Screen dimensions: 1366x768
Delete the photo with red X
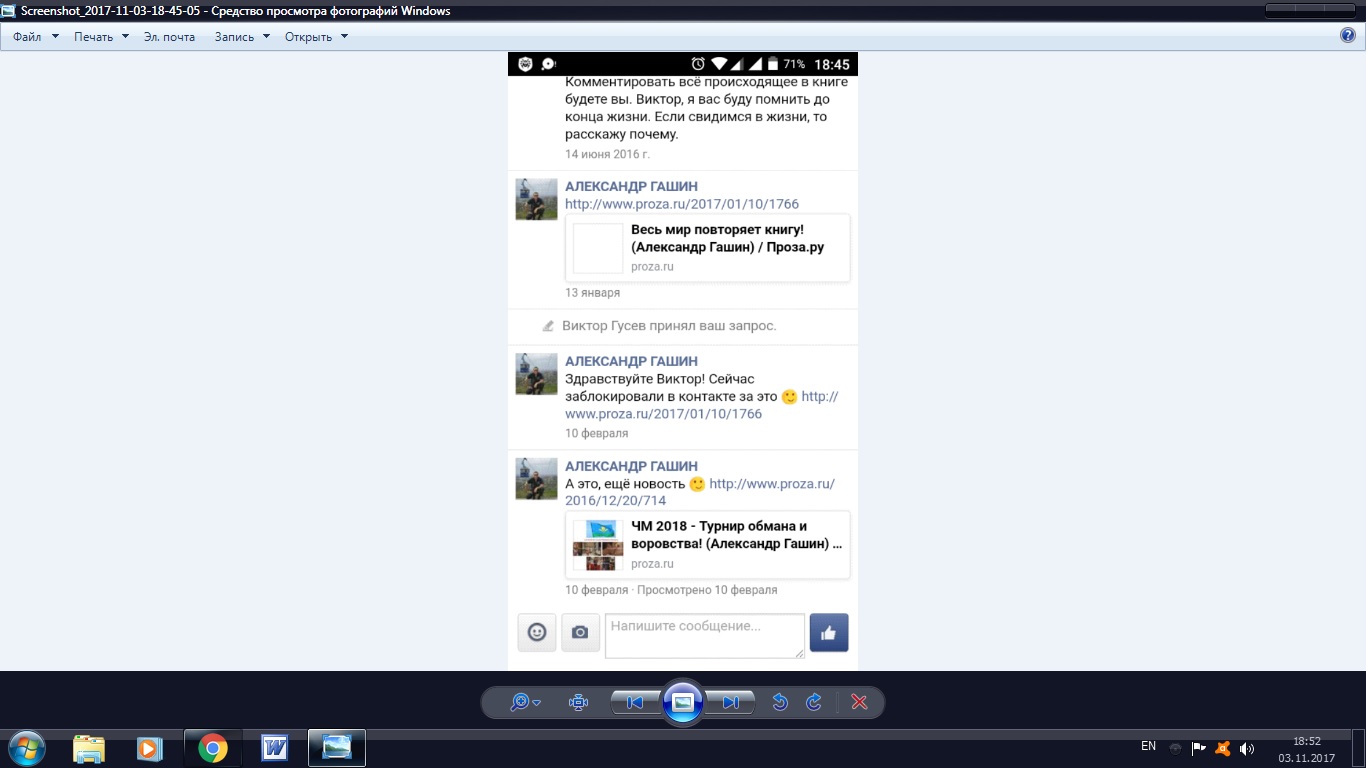point(859,702)
